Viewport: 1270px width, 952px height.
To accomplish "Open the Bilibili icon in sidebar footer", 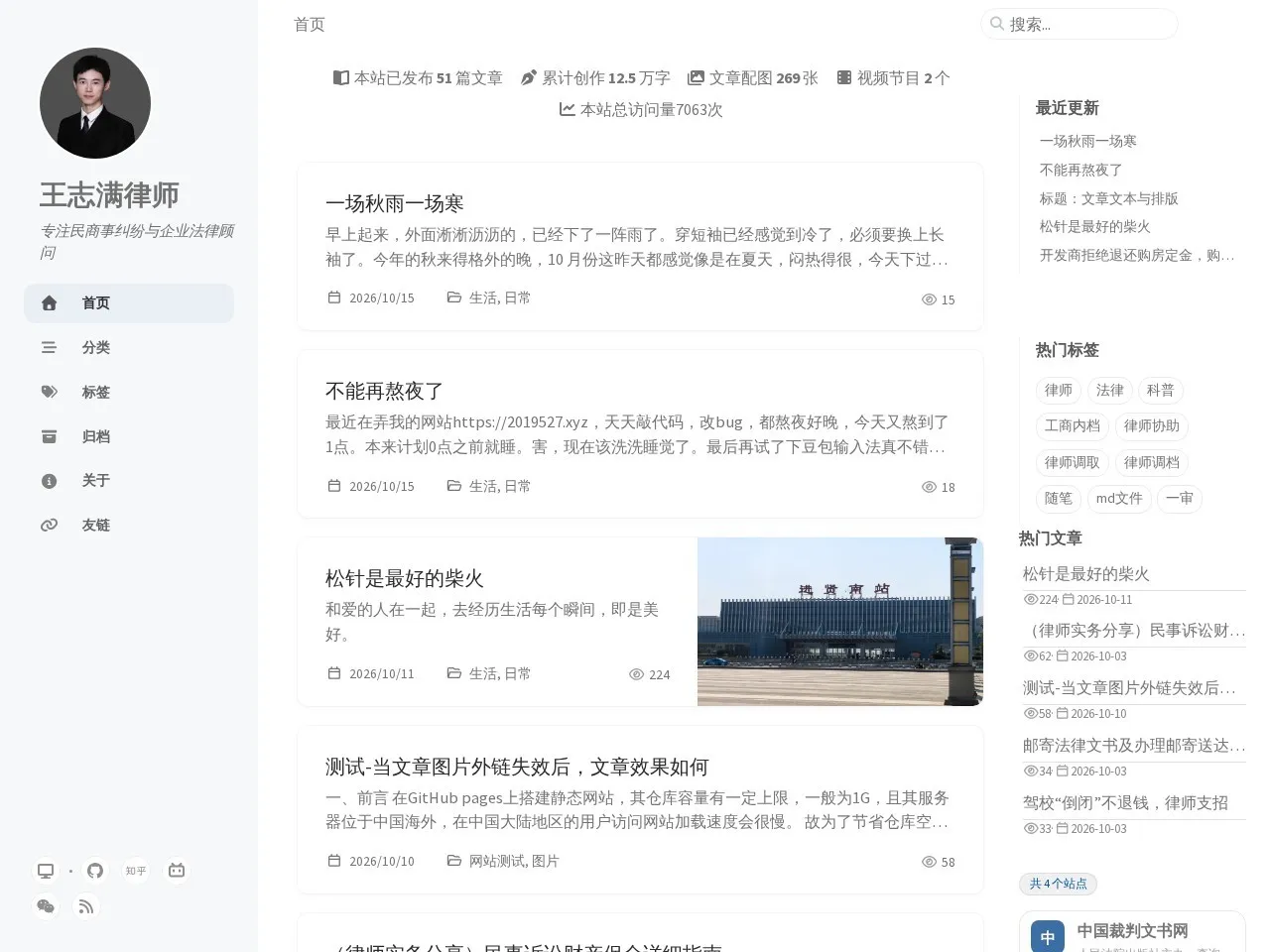I will point(177,871).
